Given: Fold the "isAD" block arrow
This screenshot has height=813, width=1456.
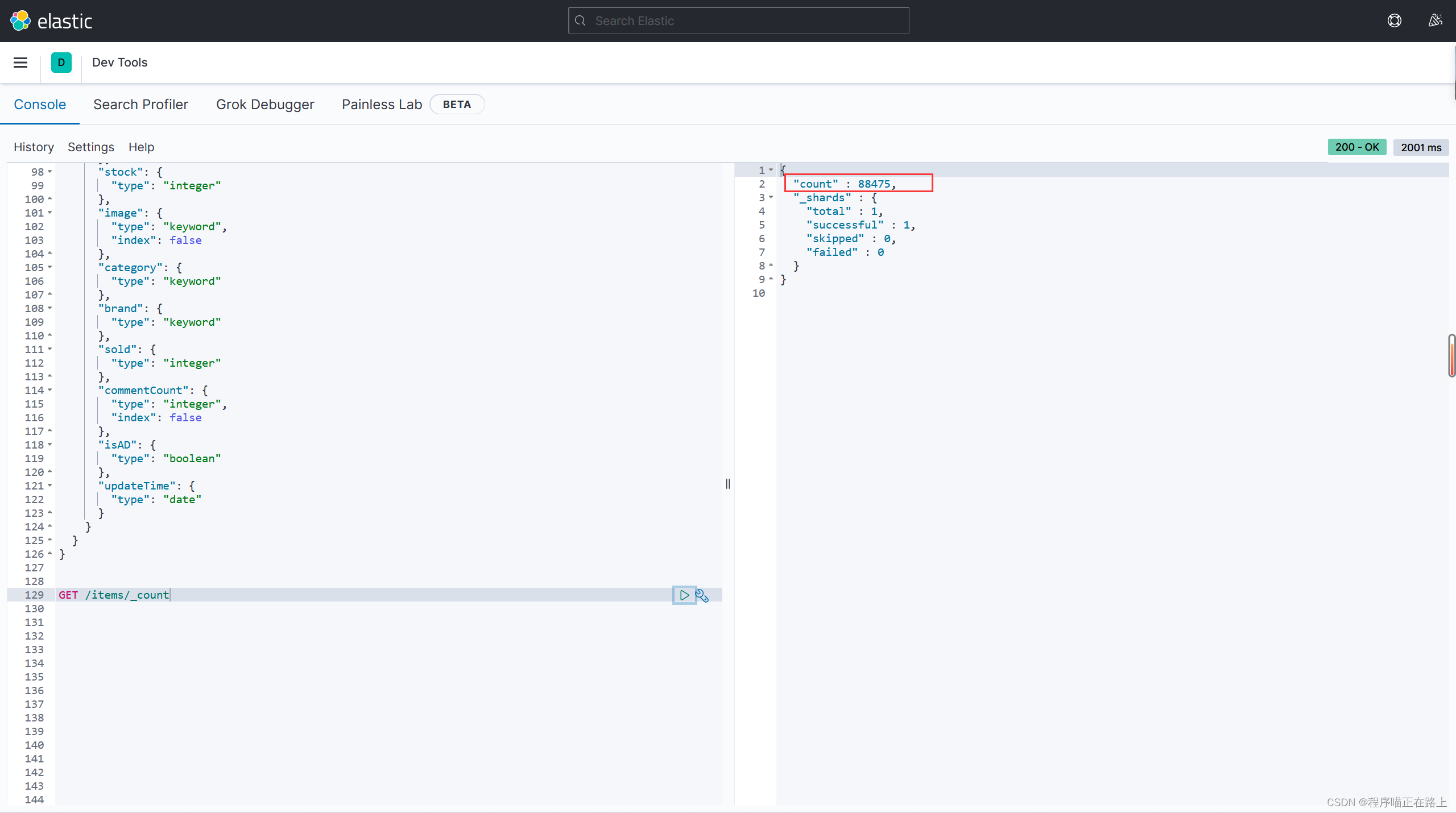Looking at the screenshot, I should [50, 445].
